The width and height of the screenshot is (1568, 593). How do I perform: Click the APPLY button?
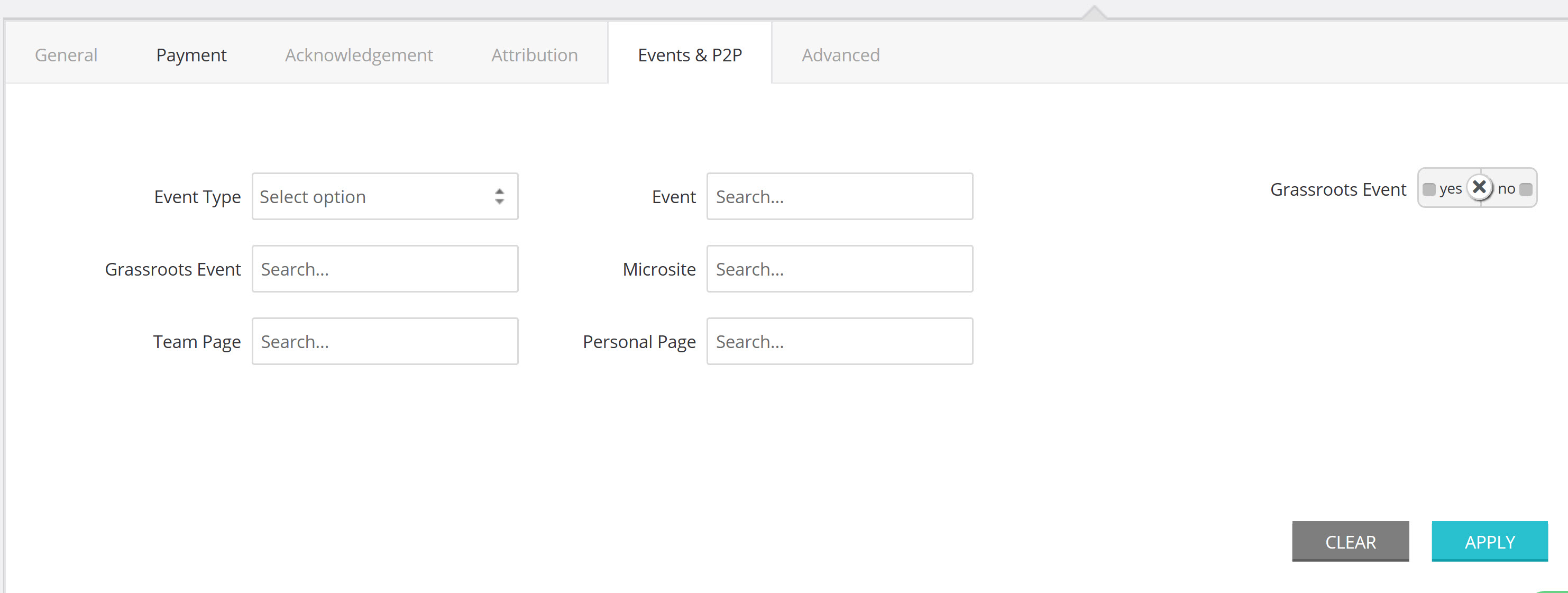click(1490, 541)
